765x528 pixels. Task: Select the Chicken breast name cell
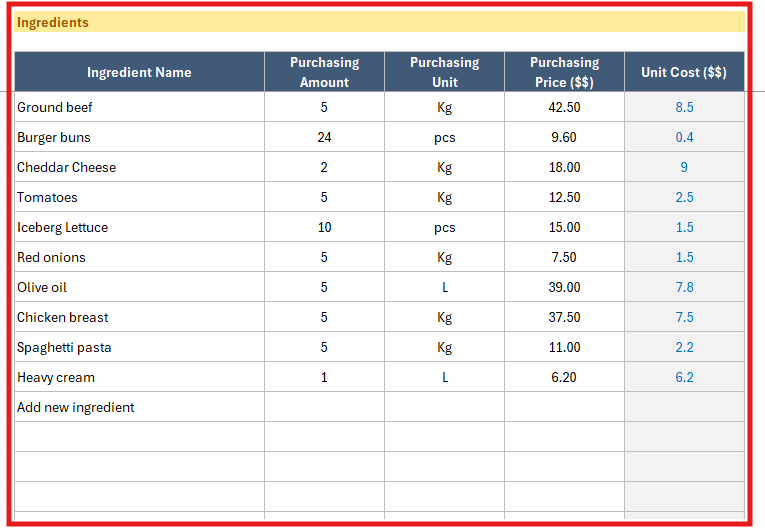(140, 317)
